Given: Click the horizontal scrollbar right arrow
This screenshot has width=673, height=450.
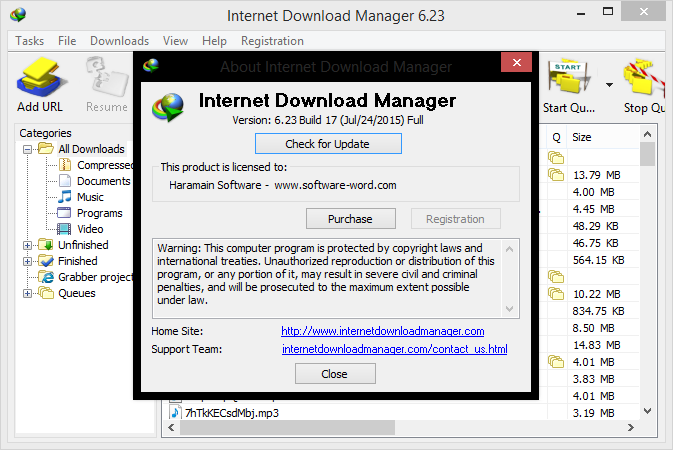Looking at the screenshot, I should click(x=631, y=427).
